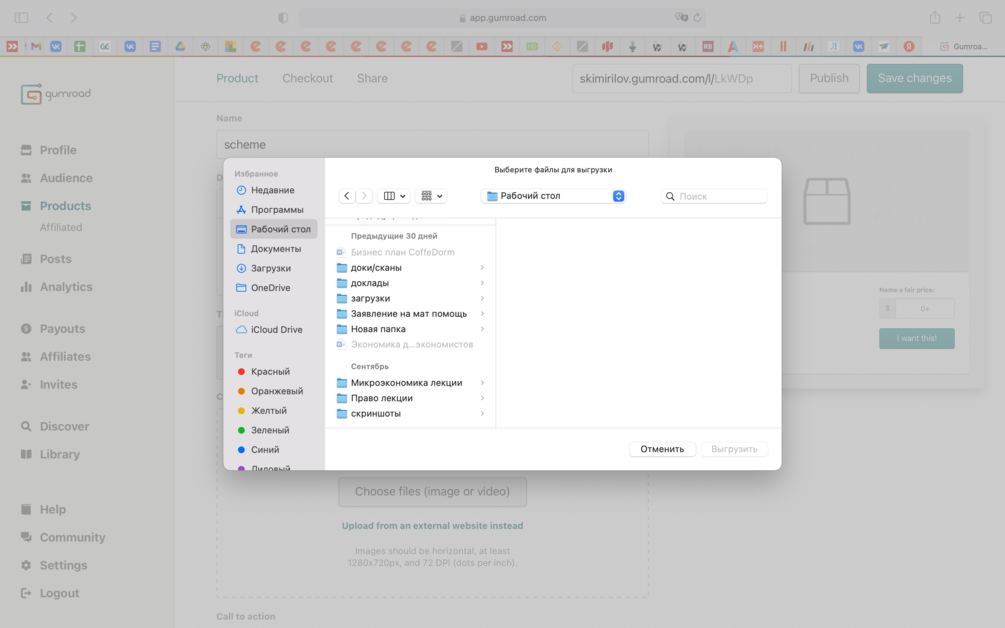The height and width of the screenshot is (628, 1005).
Task: Click the product URL field
Action: [x=681, y=78]
